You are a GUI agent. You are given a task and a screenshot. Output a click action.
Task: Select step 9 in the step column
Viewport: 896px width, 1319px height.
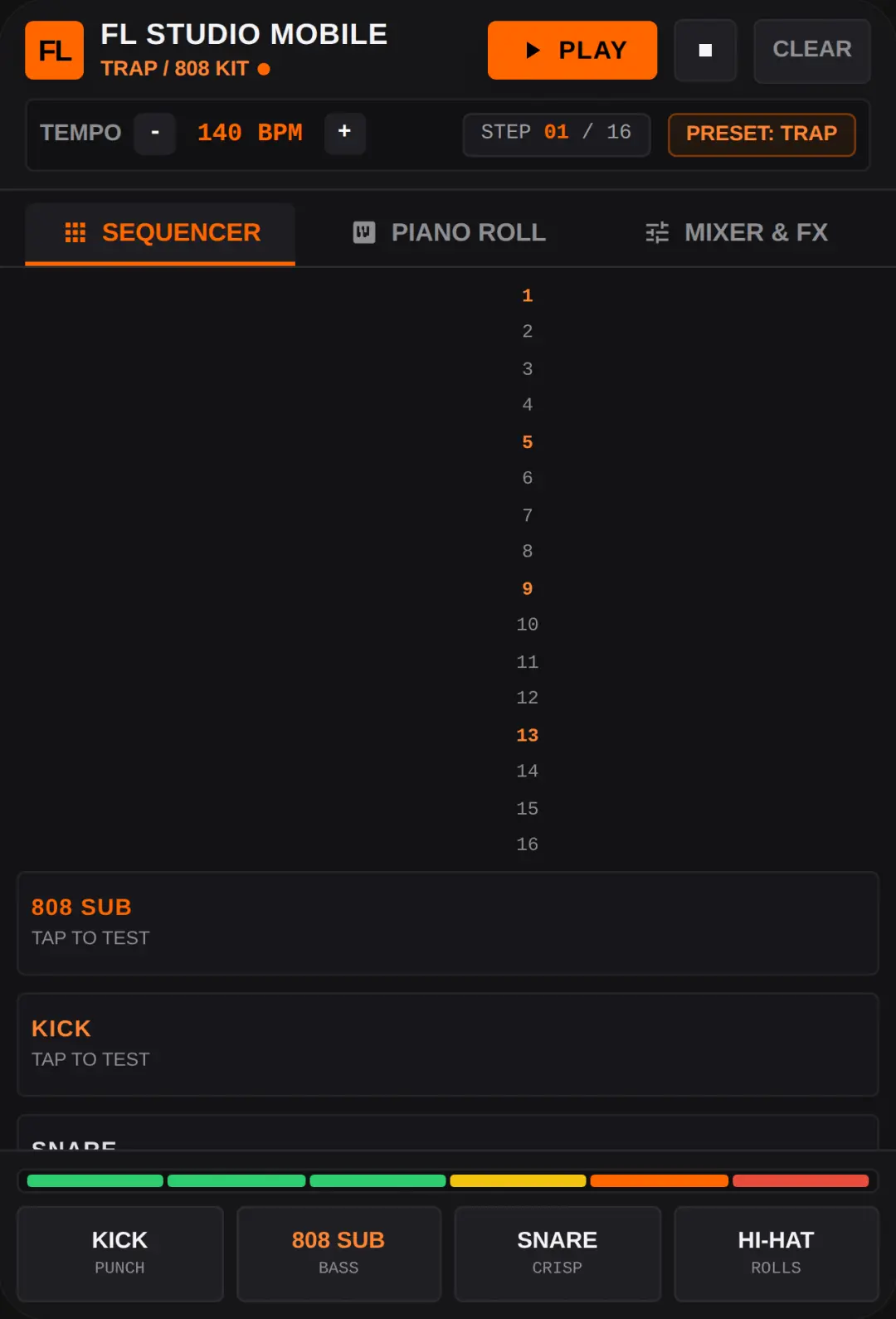[528, 588]
